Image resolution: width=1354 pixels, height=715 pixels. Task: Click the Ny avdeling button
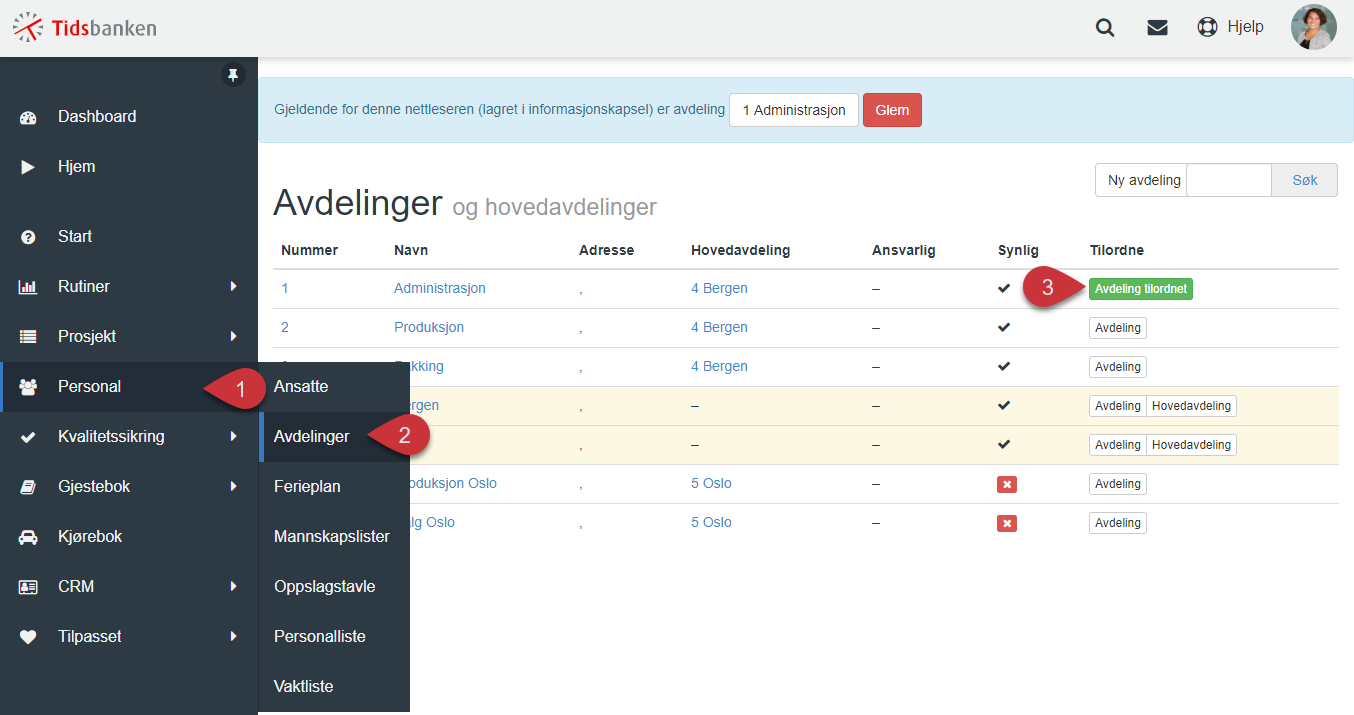click(x=1141, y=180)
